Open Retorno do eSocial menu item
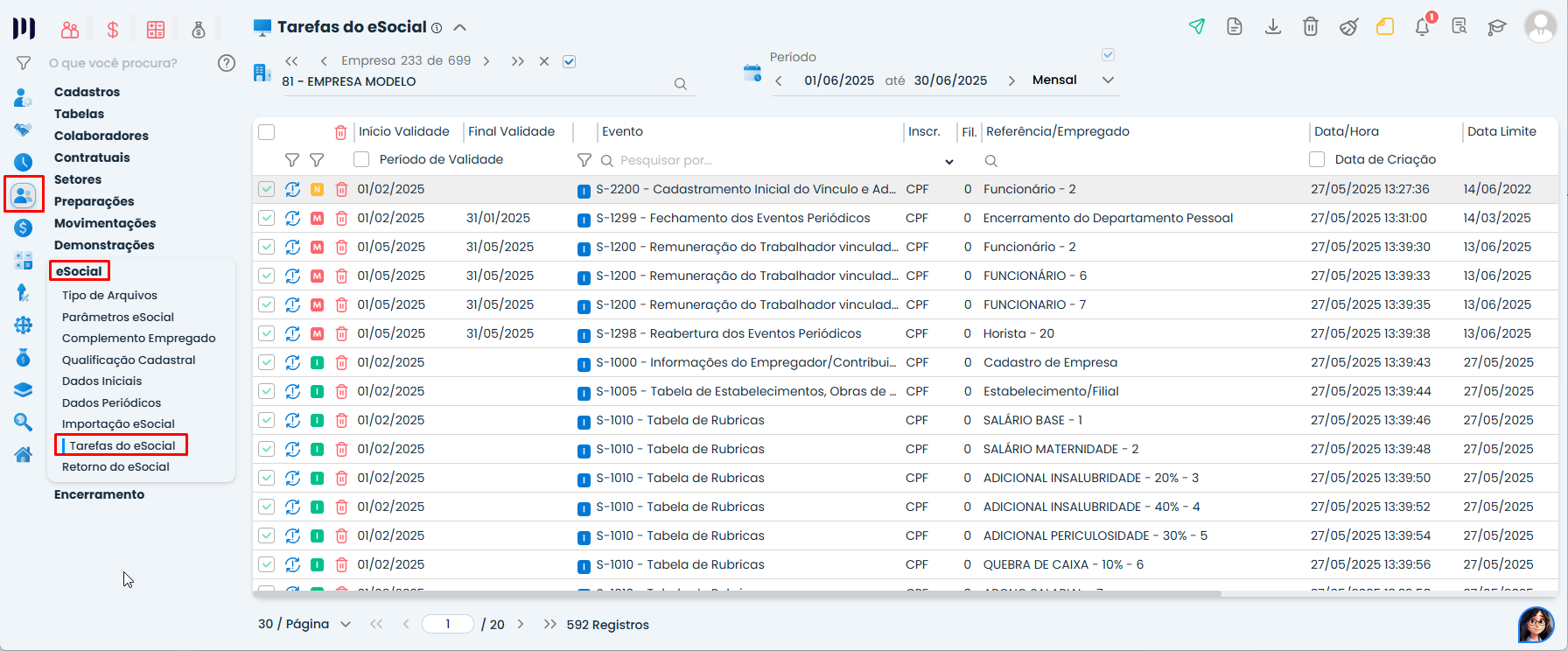Viewport: 1568px width, 651px height. [x=115, y=466]
